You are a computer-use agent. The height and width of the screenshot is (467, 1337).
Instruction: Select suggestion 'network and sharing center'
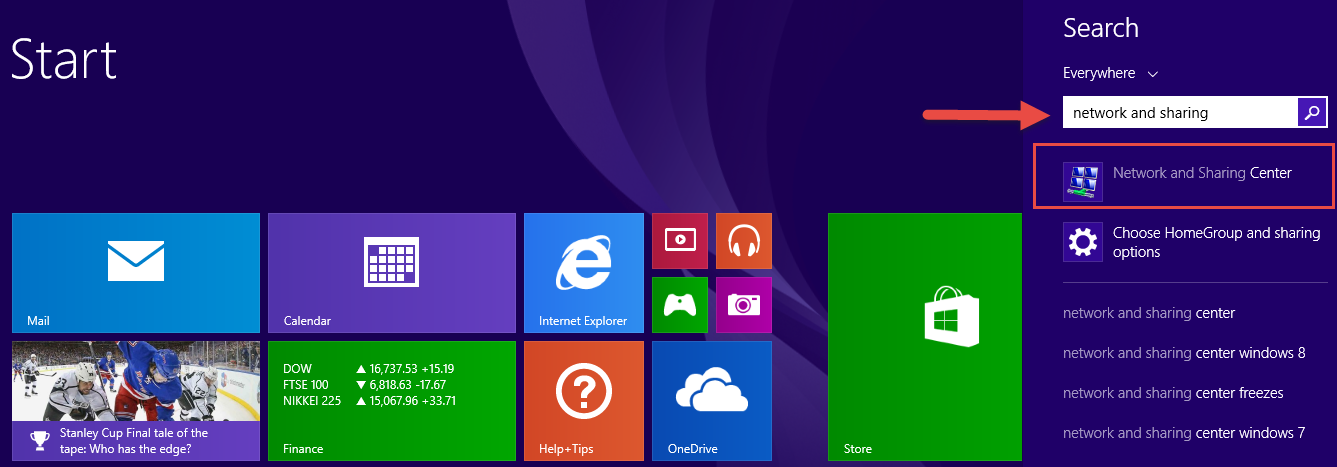tap(1149, 313)
